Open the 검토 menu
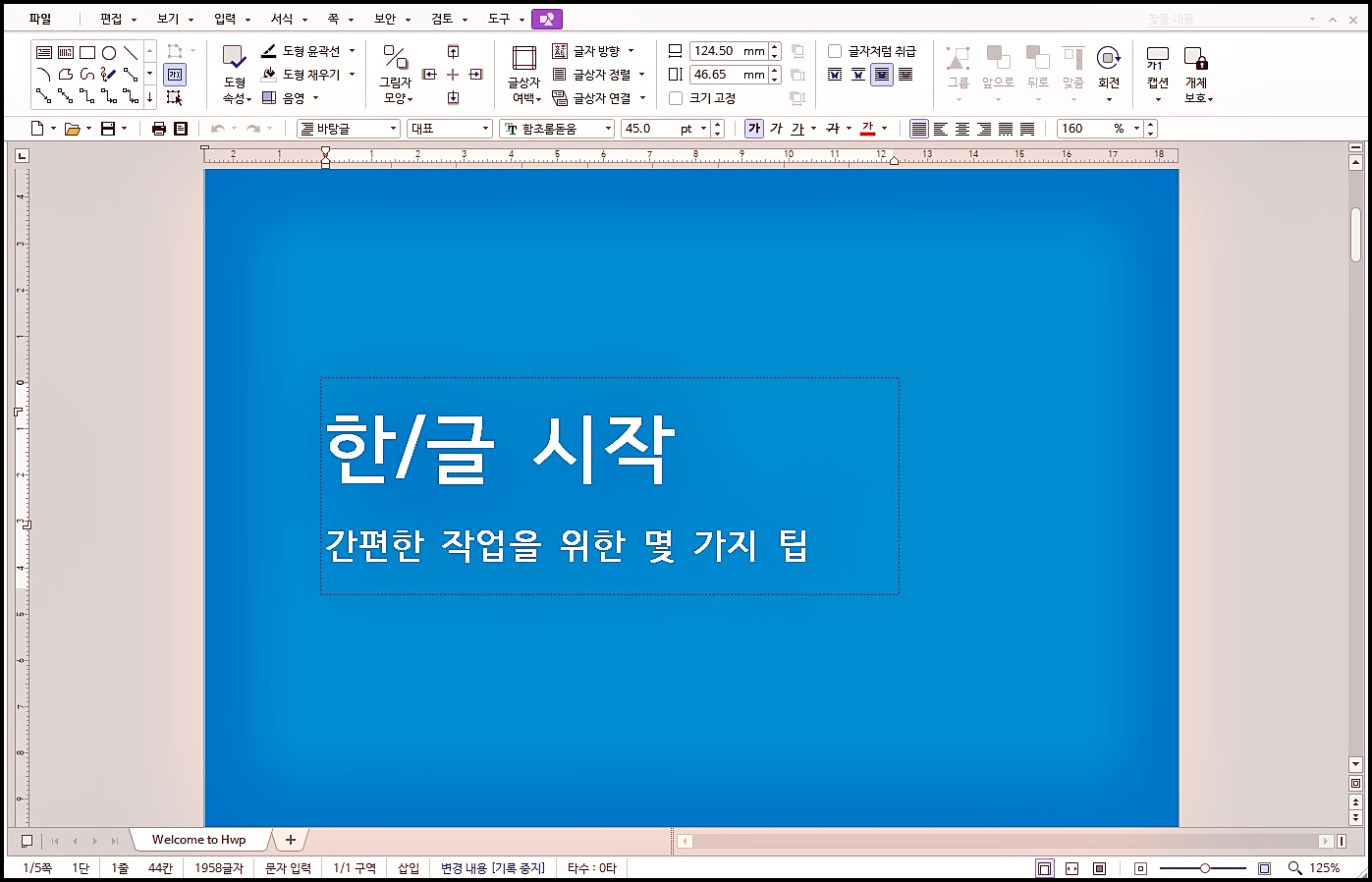 tap(442, 19)
